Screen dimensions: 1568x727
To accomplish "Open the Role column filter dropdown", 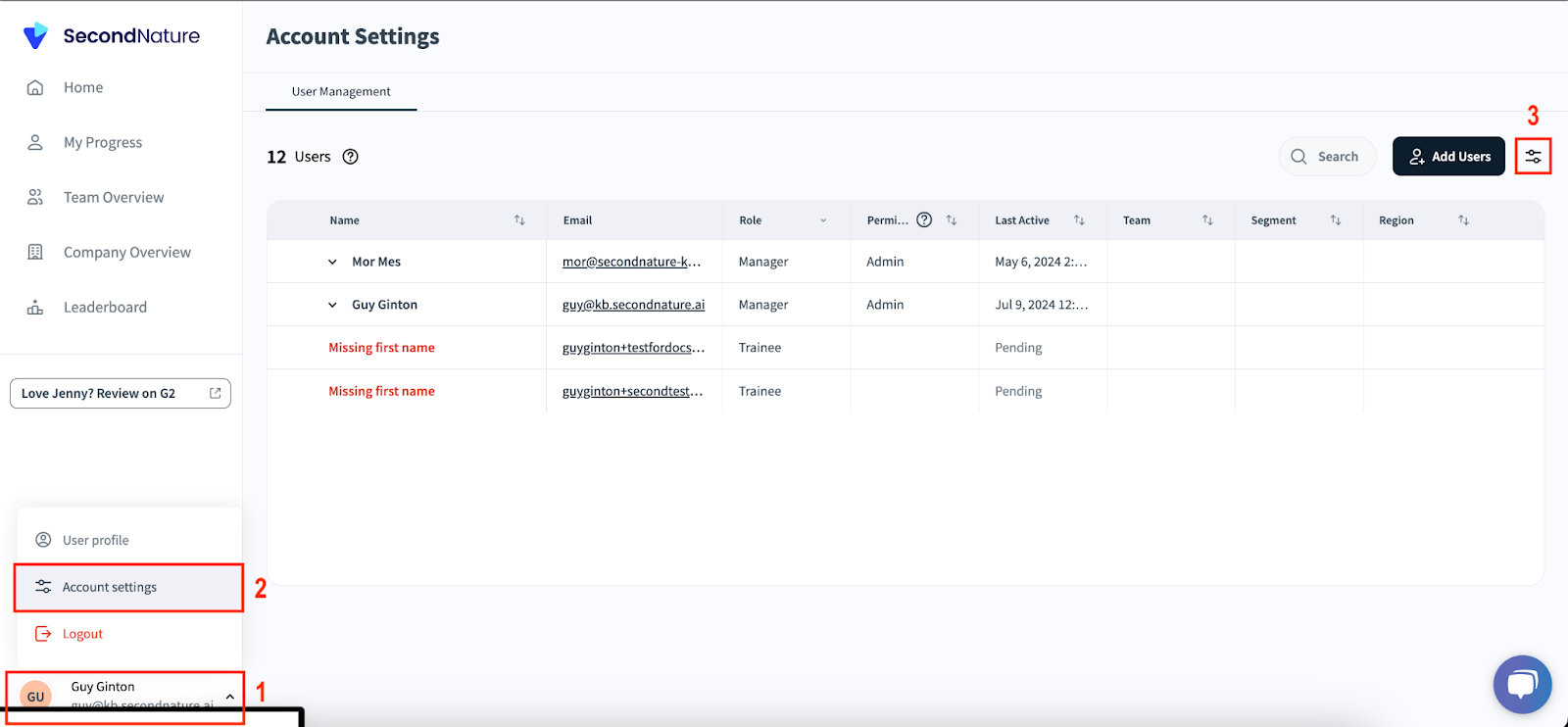I will [823, 220].
